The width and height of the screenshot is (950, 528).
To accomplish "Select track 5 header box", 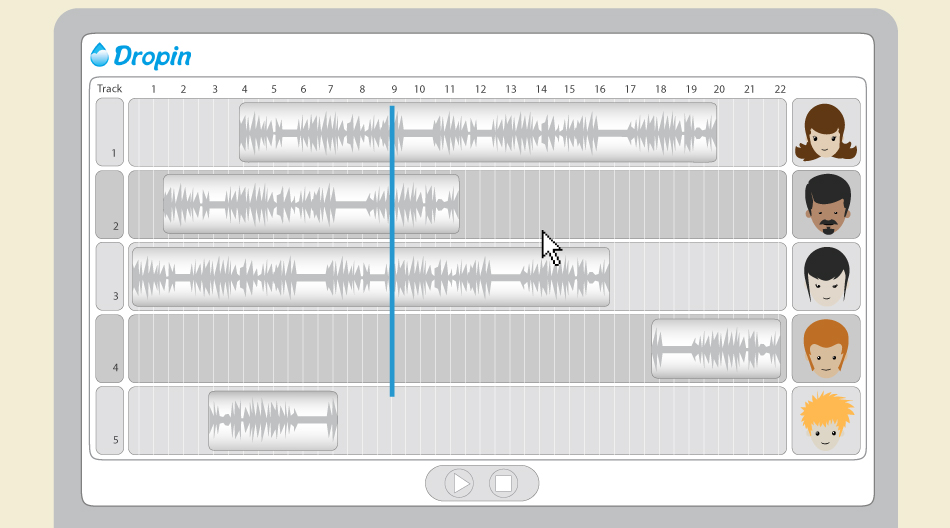I will click(x=110, y=421).
